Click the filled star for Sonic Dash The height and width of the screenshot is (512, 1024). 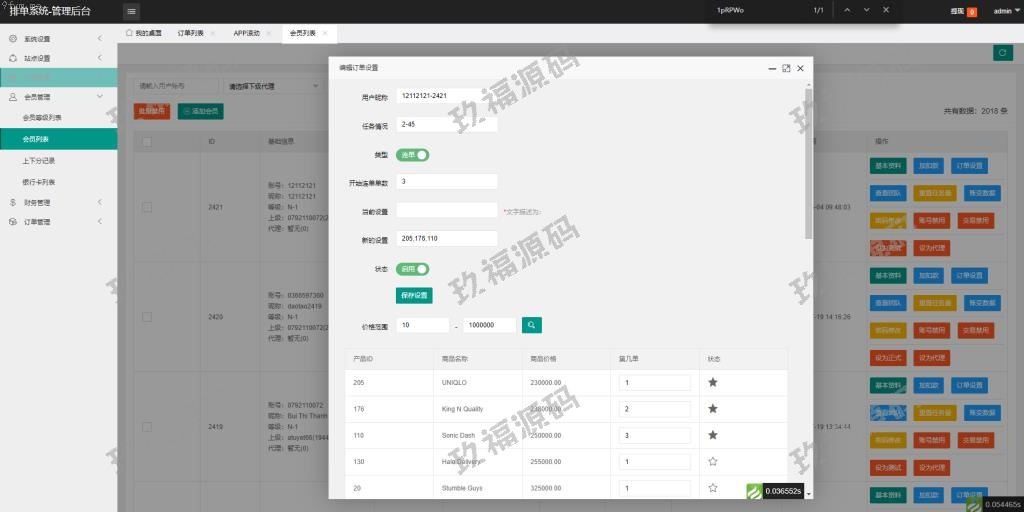pyautogui.click(x=713, y=435)
